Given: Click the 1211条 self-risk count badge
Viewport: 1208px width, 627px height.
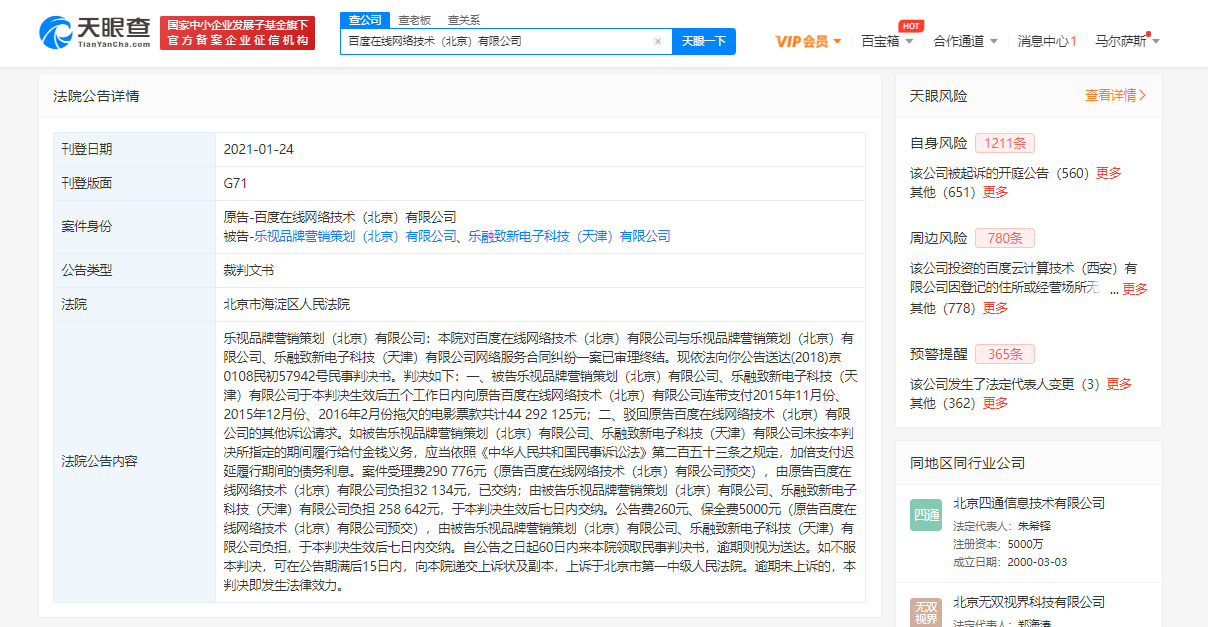Looking at the screenshot, I should click(x=1005, y=143).
